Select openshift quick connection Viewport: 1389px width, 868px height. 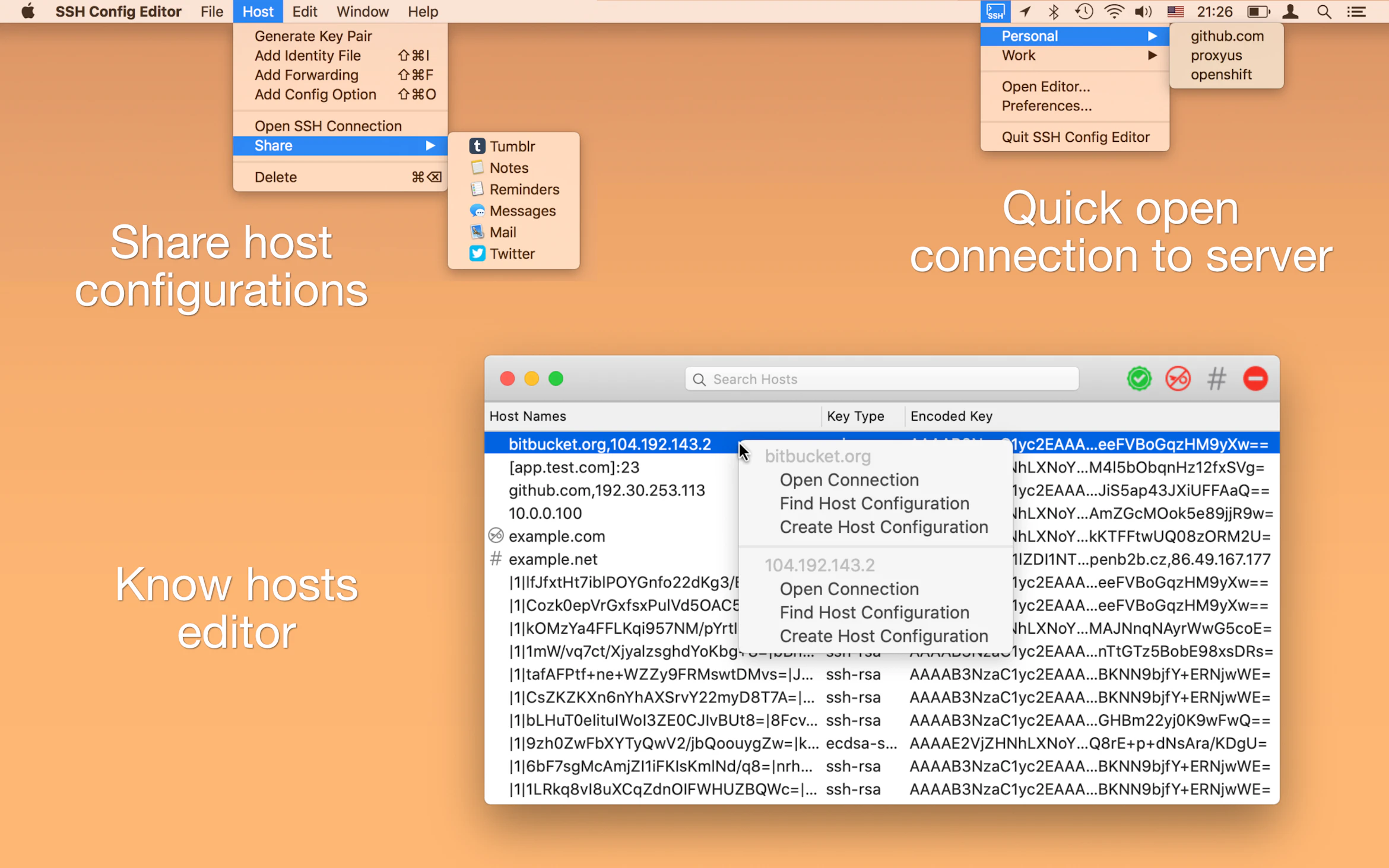tap(1226, 74)
